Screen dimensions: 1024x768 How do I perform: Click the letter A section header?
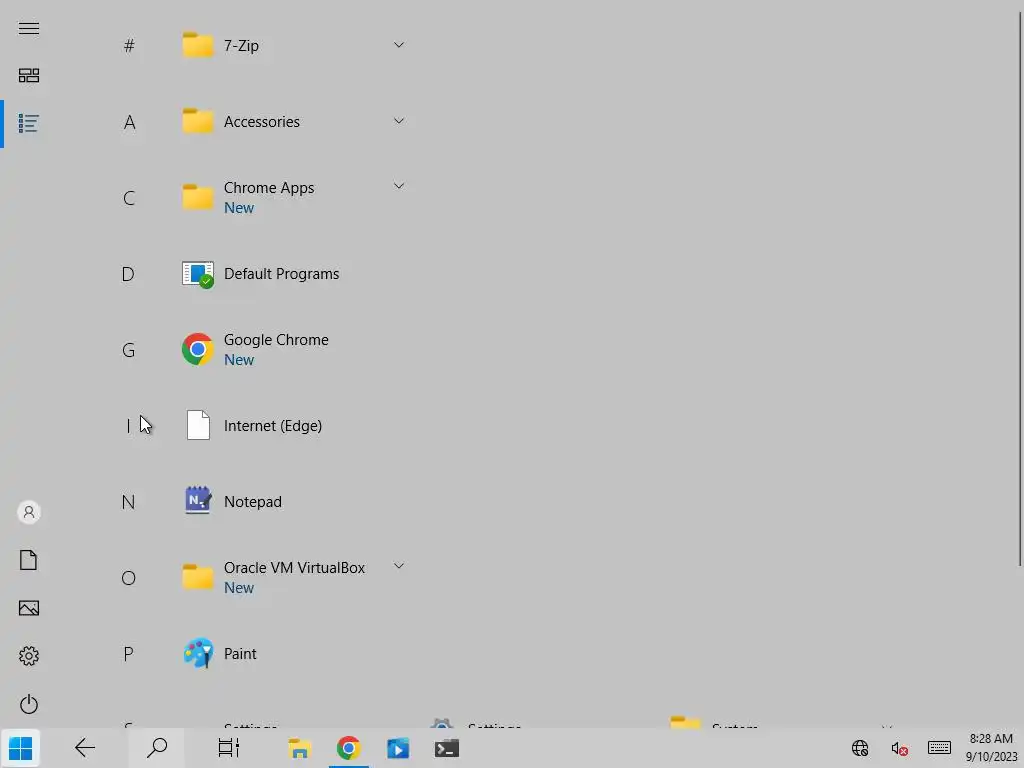coord(129,122)
